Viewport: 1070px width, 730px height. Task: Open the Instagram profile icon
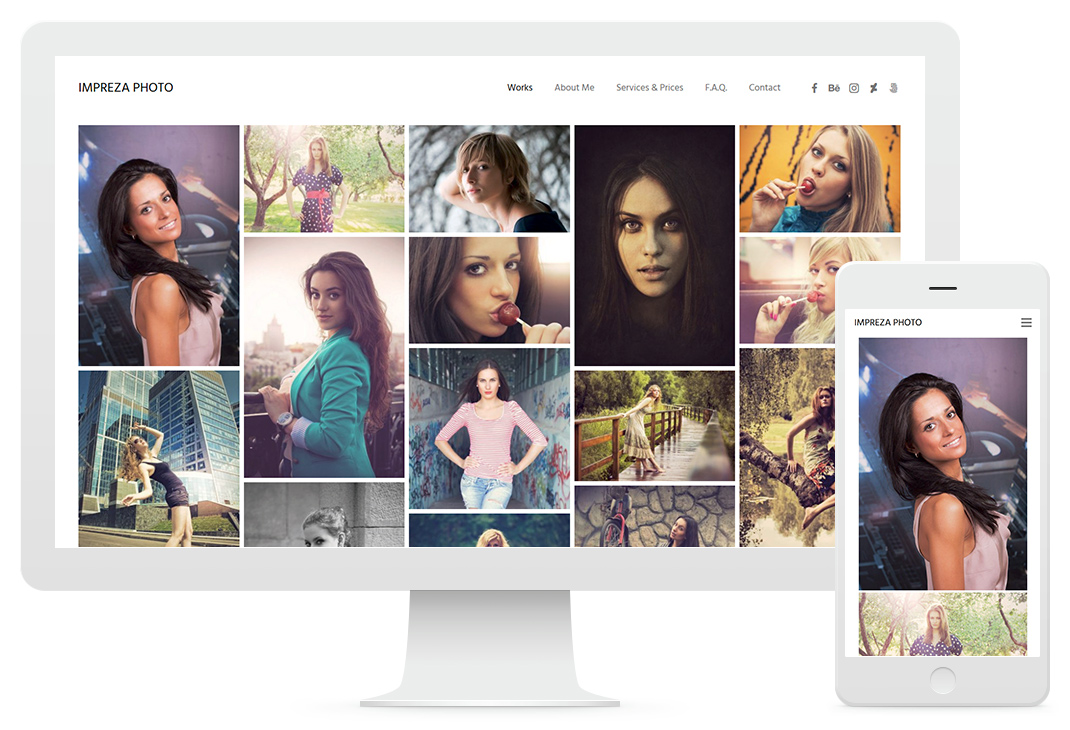point(854,88)
